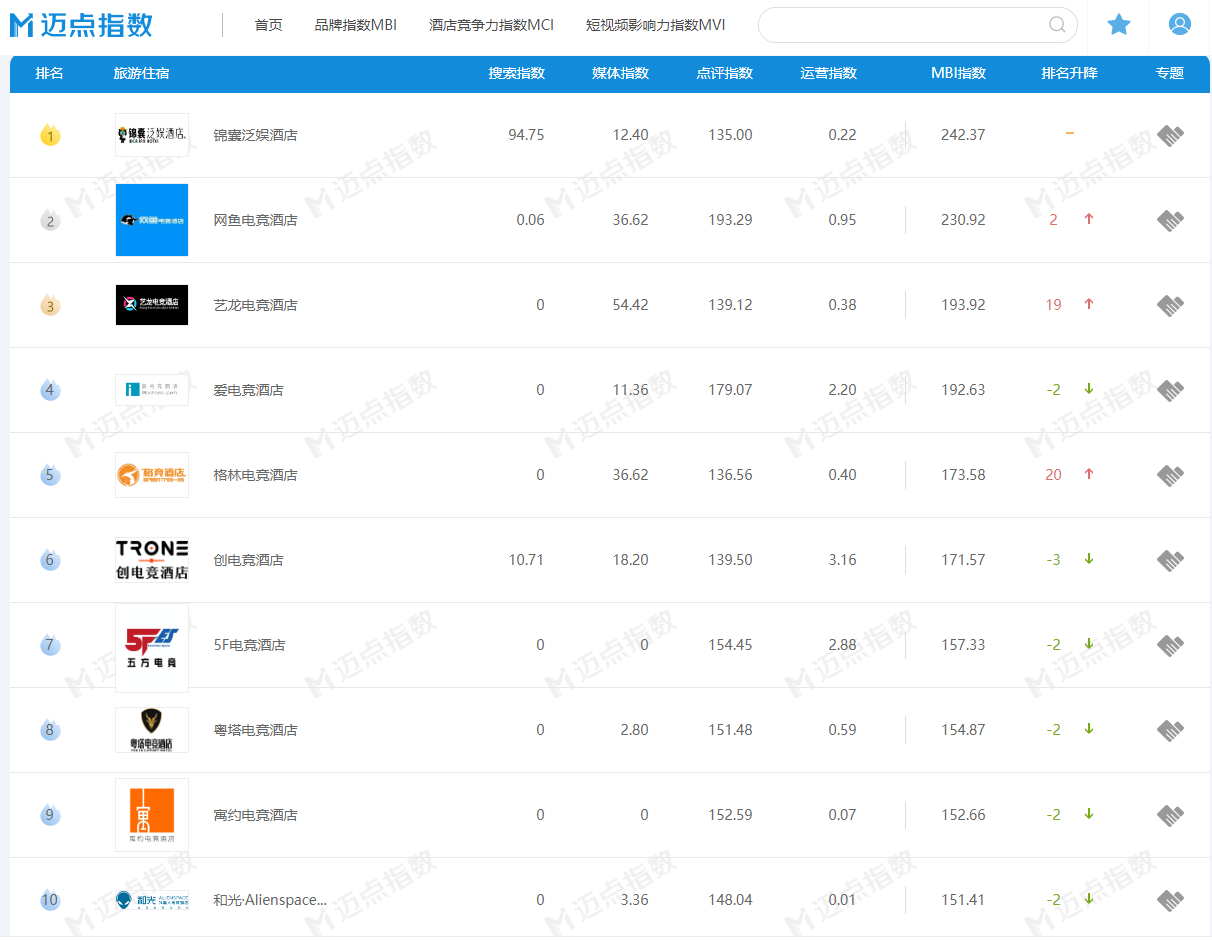Open the 格林电竞酒店 brand link
This screenshot has height=940, width=1212.
tap(255, 475)
